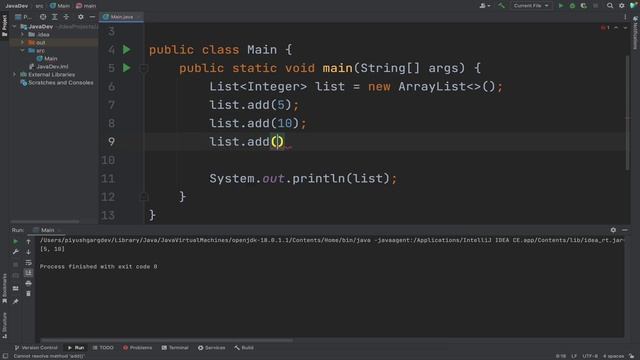640x360 pixels.
Task: Click JavaDev in the breadcrumb bar
Action: point(17,6)
